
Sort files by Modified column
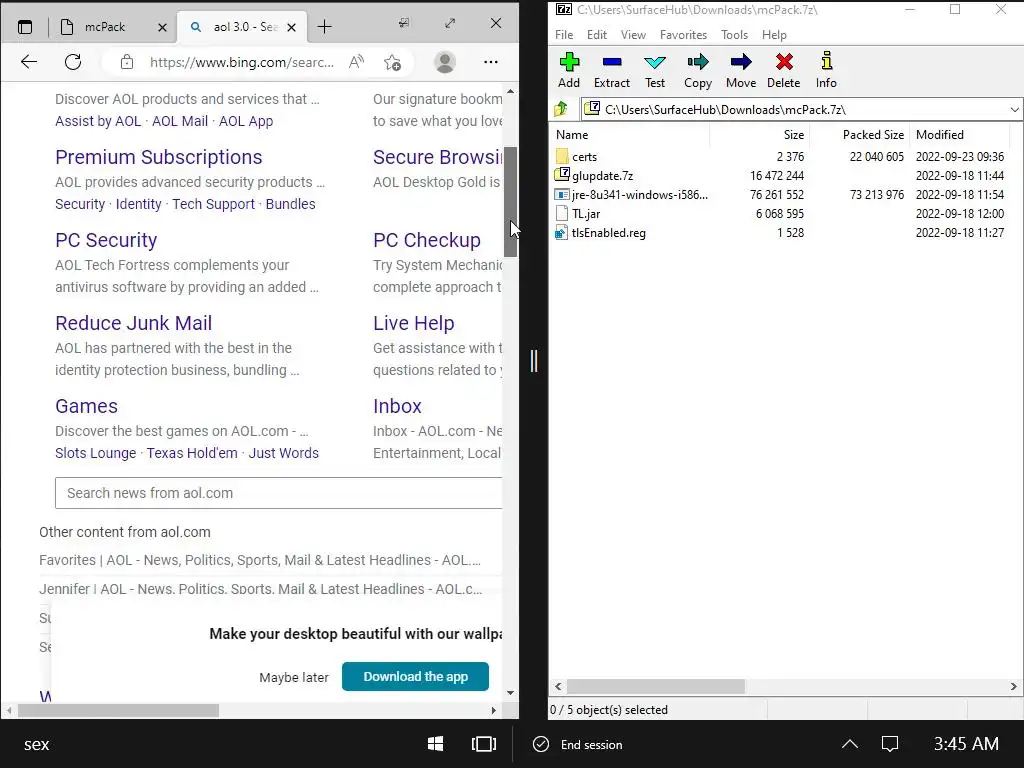(x=960, y=135)
